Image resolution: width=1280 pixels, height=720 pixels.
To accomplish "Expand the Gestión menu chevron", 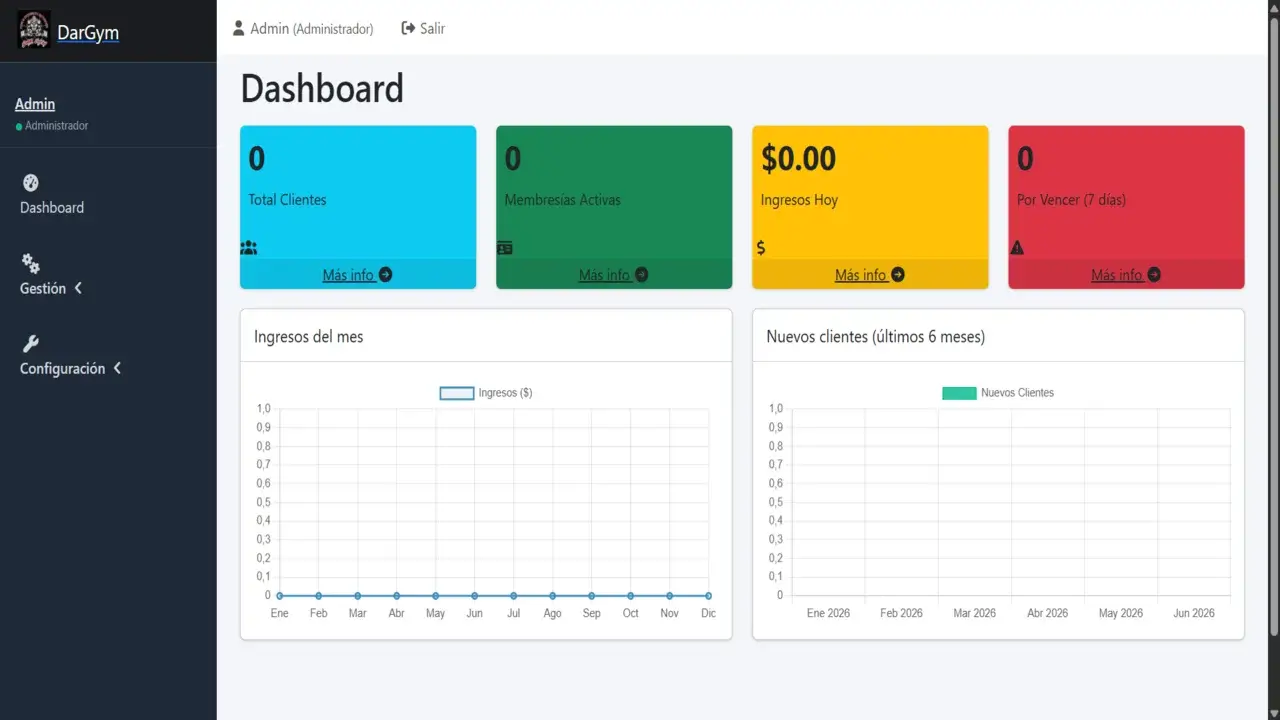I will pos(78,288).
